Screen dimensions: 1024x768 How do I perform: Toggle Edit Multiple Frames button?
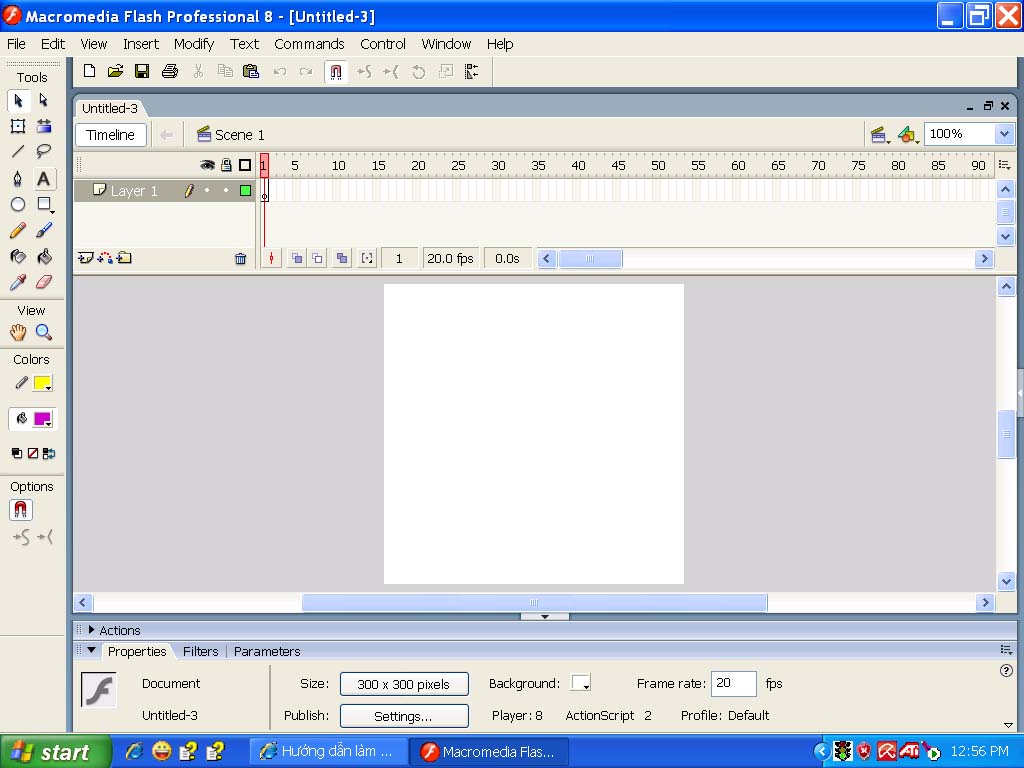[342, 259]
